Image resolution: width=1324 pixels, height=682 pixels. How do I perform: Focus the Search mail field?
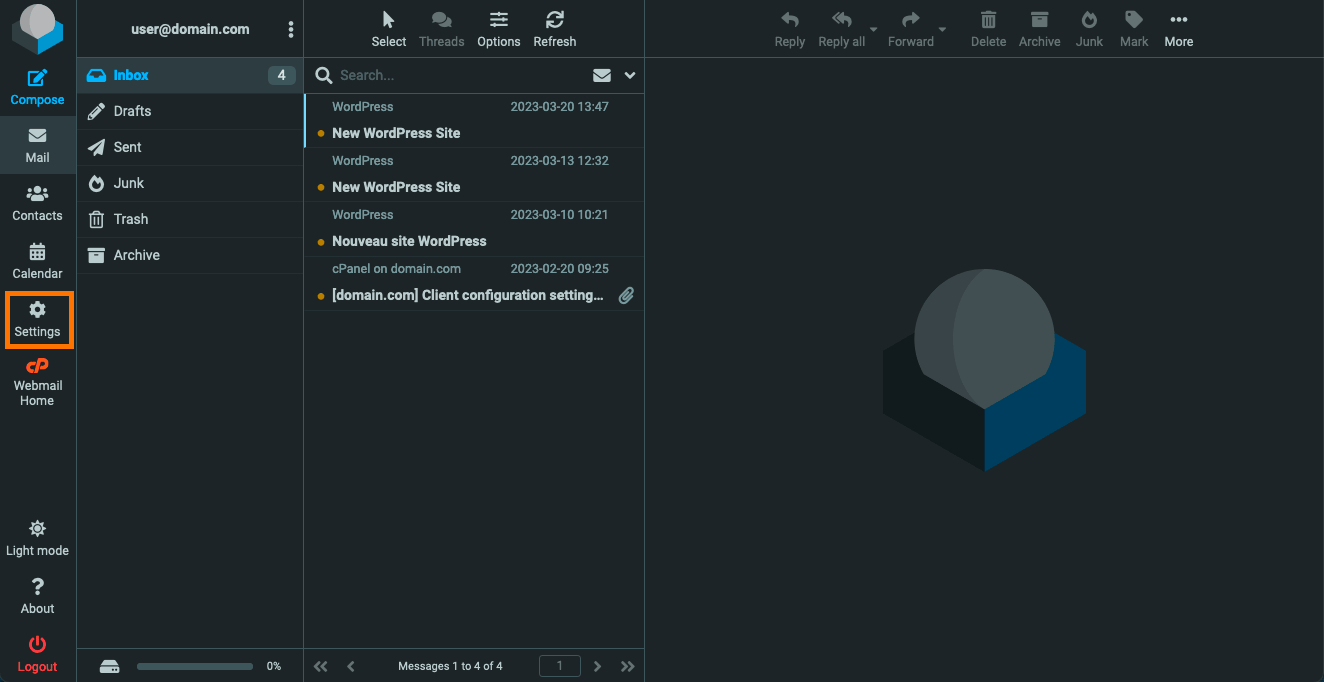pyautogui.click(x=462, y=75)
